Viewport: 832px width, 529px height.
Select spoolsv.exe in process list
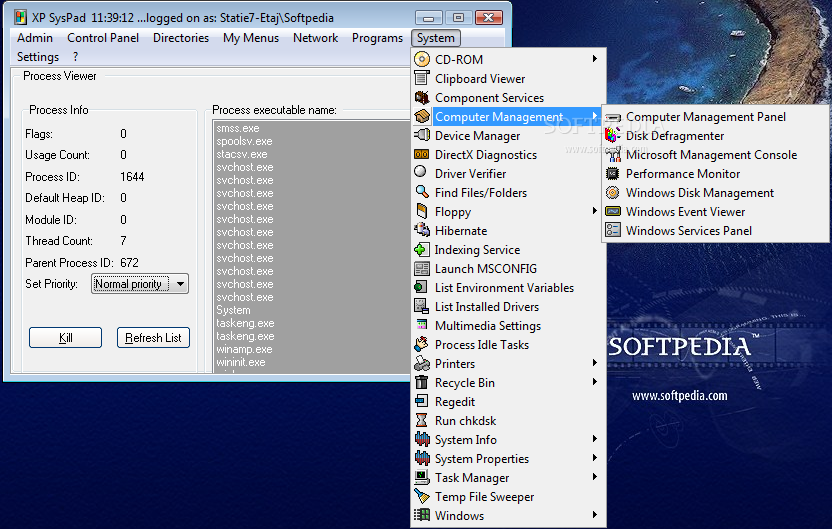click(244, 141)
